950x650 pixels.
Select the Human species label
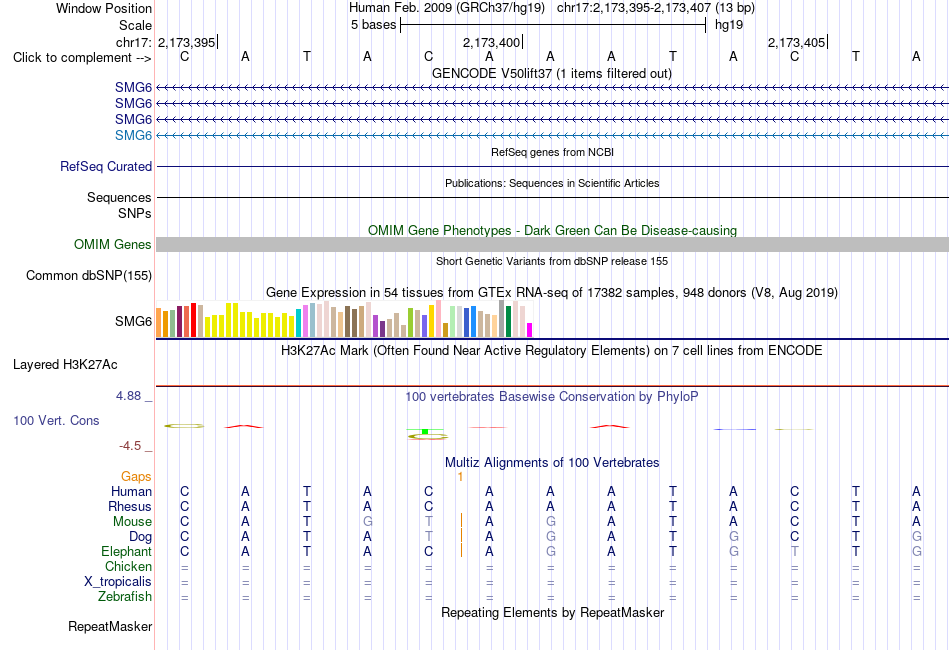tap(131, 491)
